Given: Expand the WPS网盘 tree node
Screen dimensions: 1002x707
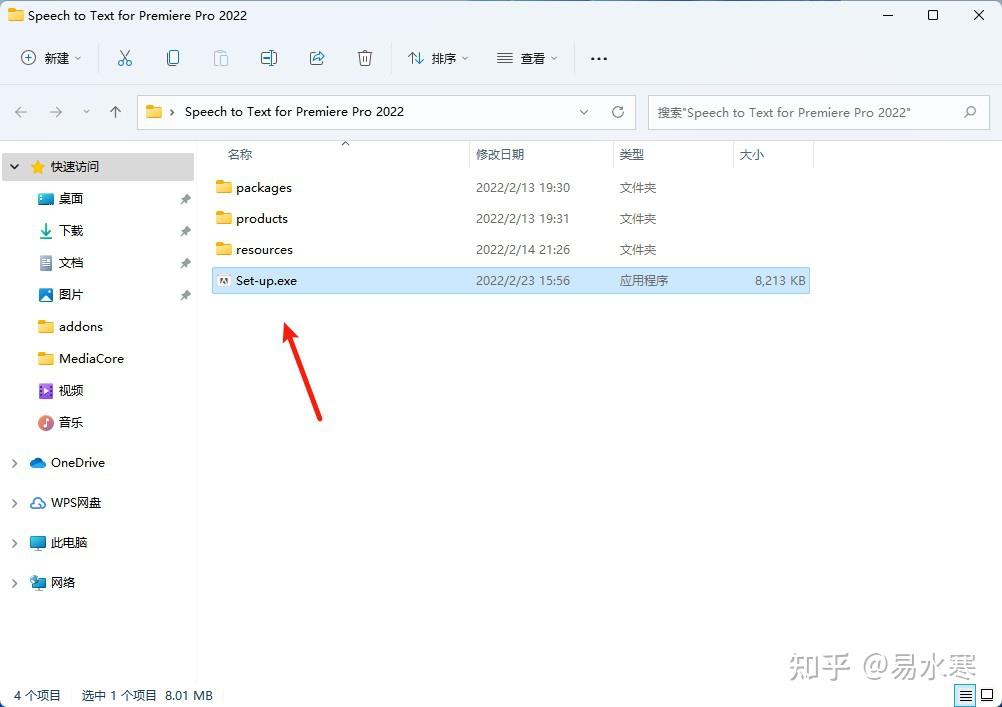Looking at the screenshot, I should pos(14,503).
